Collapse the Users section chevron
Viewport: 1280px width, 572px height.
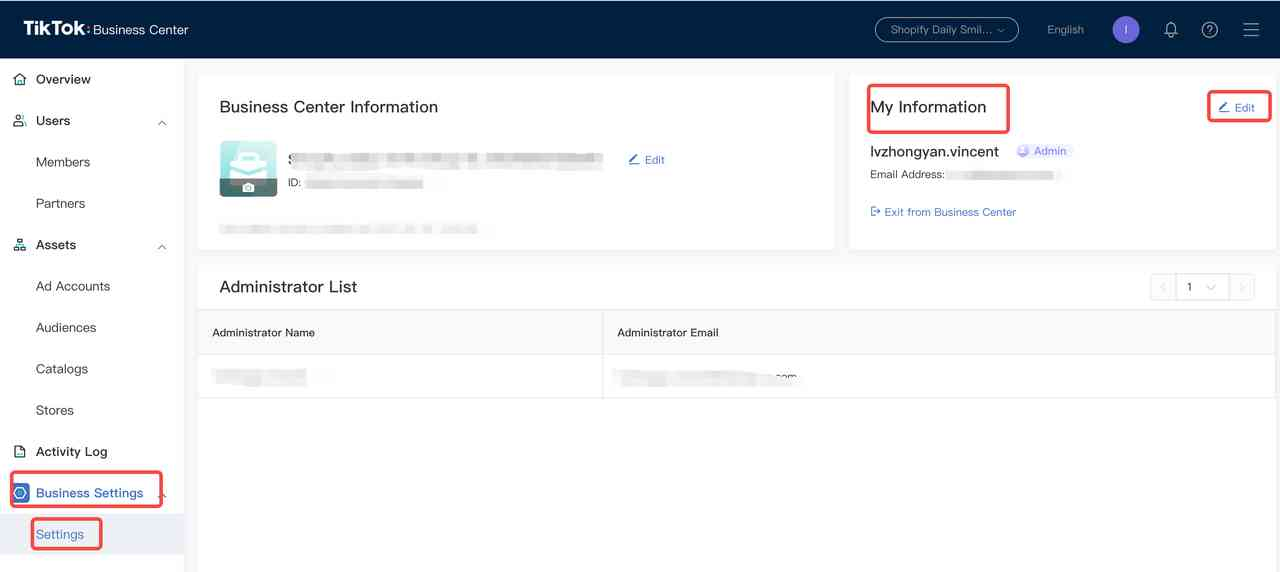[x=162, y=122]
